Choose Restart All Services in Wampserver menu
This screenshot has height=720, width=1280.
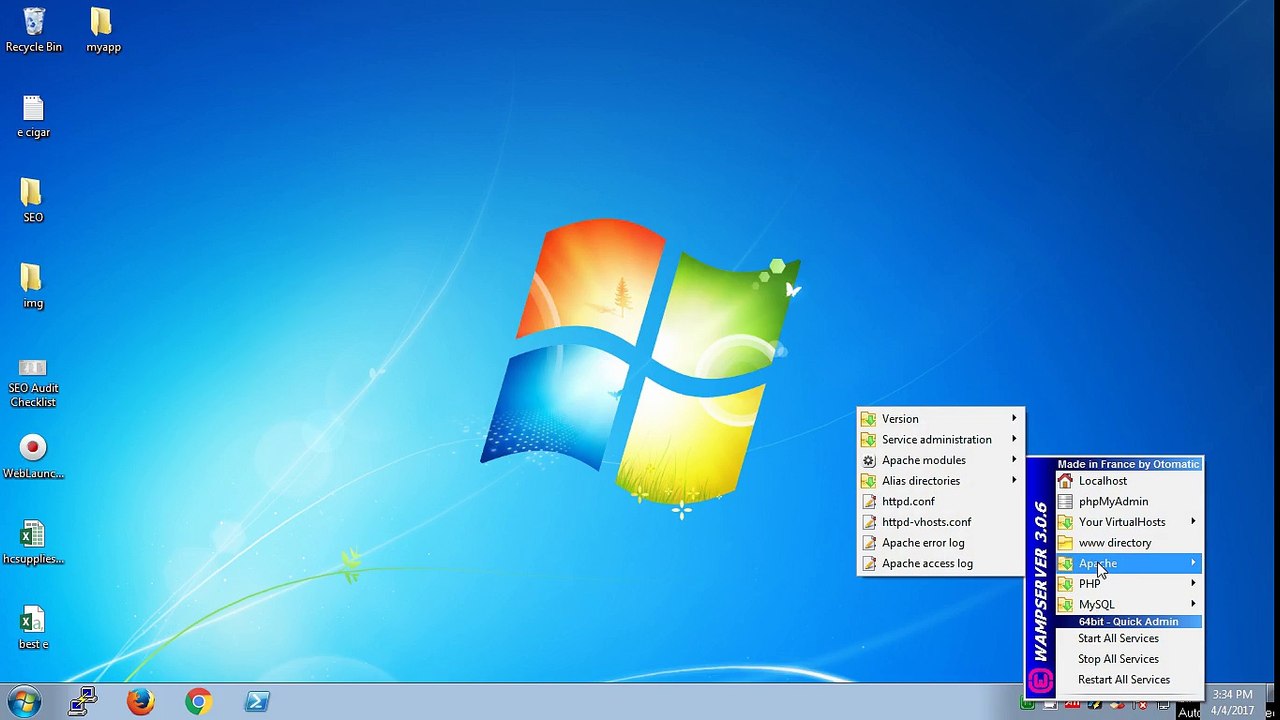pyautogui.click(x=1128, y=680)
